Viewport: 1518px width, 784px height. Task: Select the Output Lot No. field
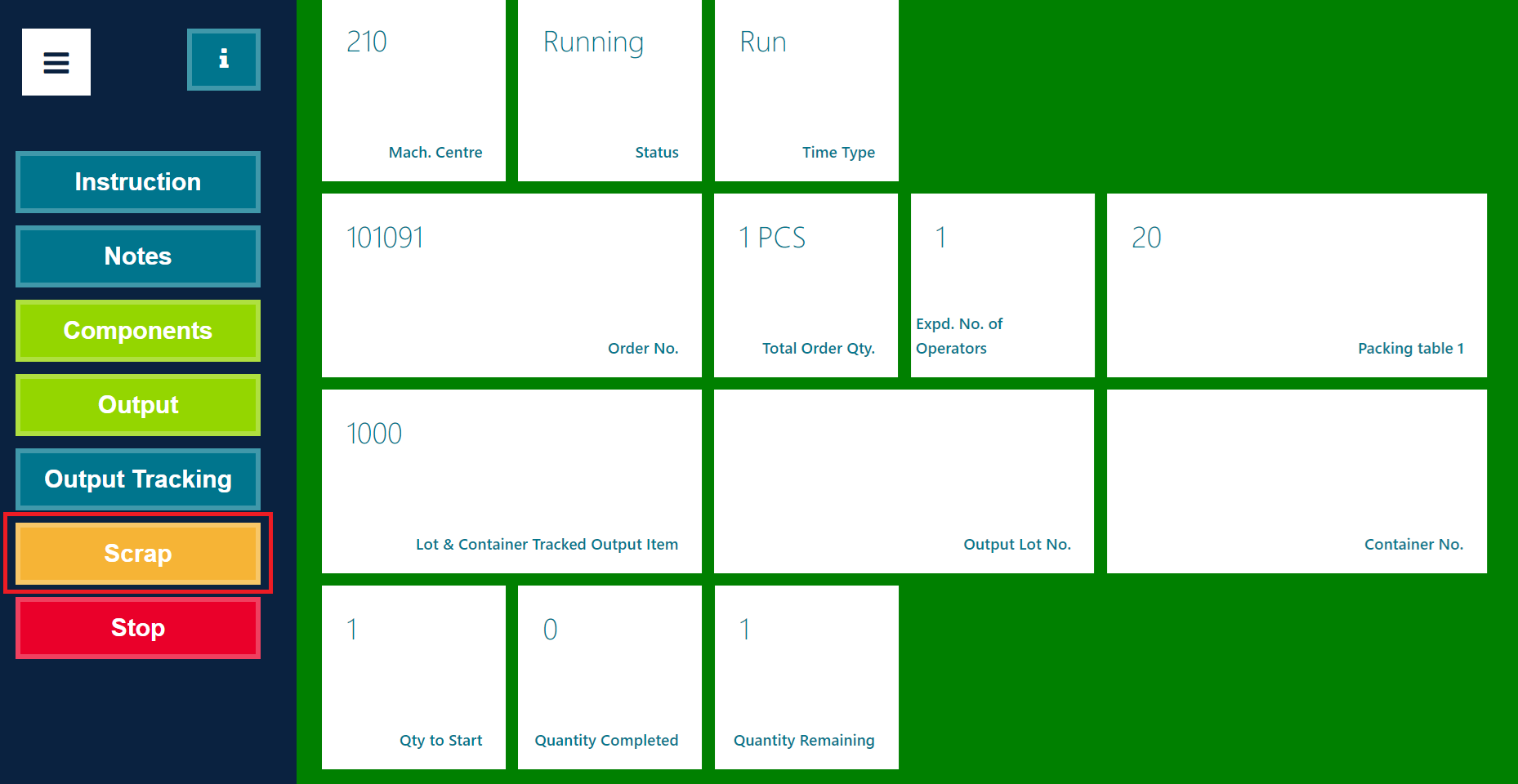tap(904, 481)
